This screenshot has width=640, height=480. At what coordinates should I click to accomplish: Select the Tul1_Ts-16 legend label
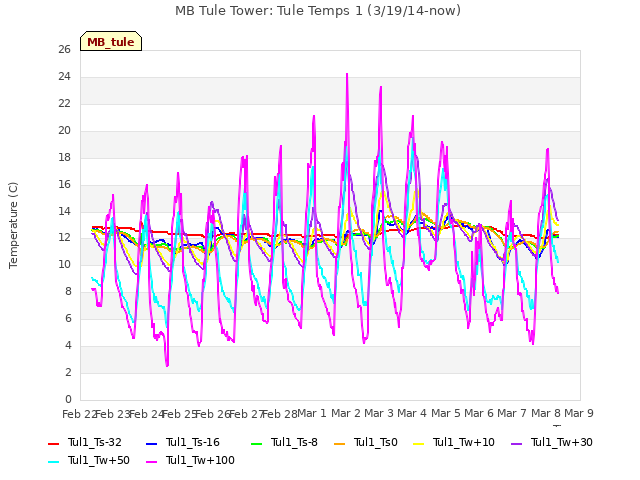point(193,442)
